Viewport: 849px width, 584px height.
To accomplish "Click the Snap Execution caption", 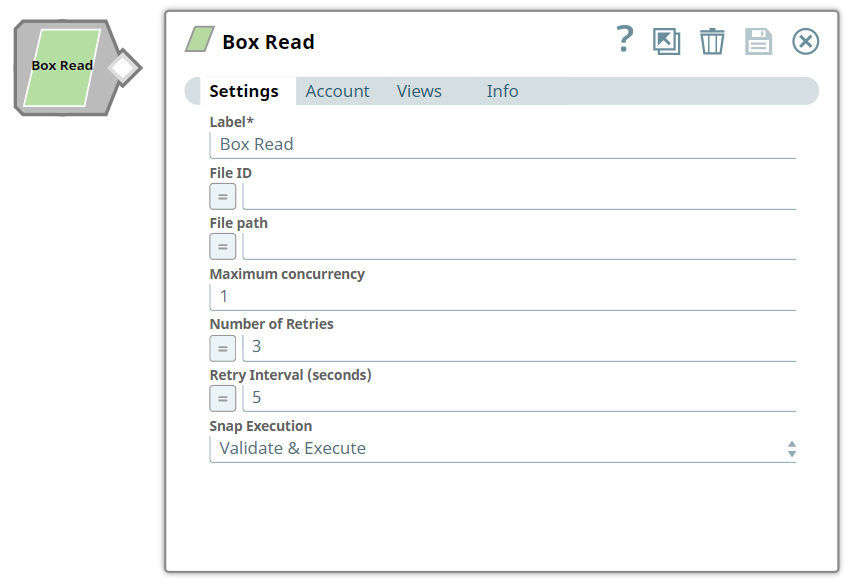I will (260, 426).
